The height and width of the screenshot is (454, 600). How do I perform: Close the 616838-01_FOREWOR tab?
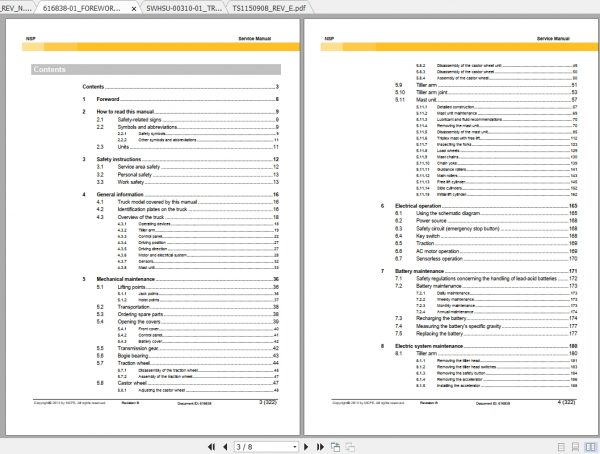[134, 8]
